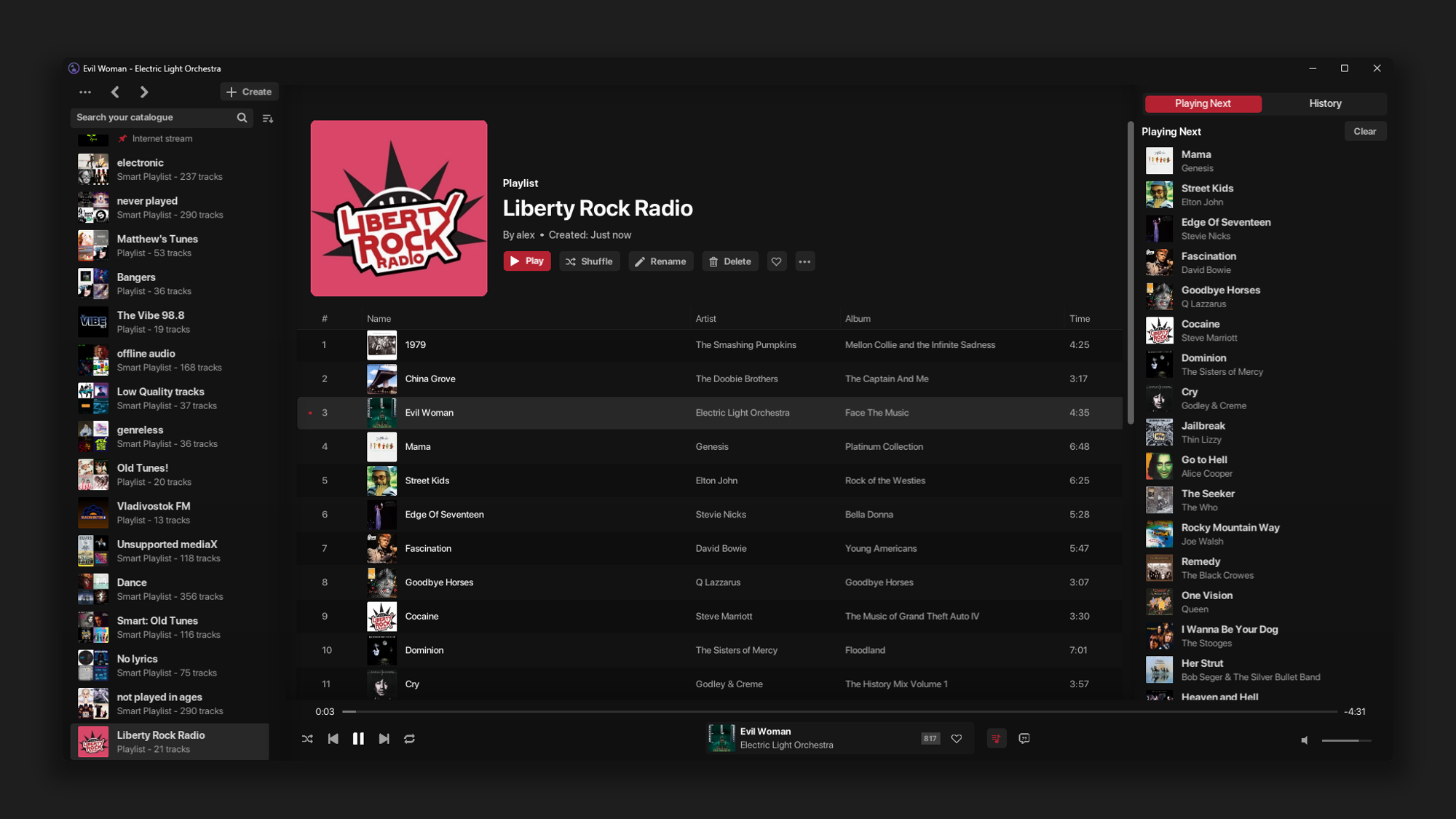Toggle repeat mode in player controls
This screenshot has width=1456, height=819.
(x=409, y=738)
